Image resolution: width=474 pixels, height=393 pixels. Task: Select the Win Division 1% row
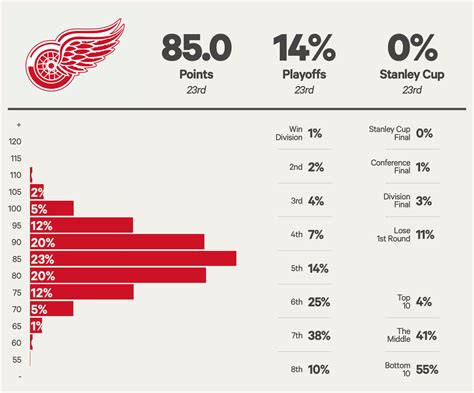[x=304, y=133]
